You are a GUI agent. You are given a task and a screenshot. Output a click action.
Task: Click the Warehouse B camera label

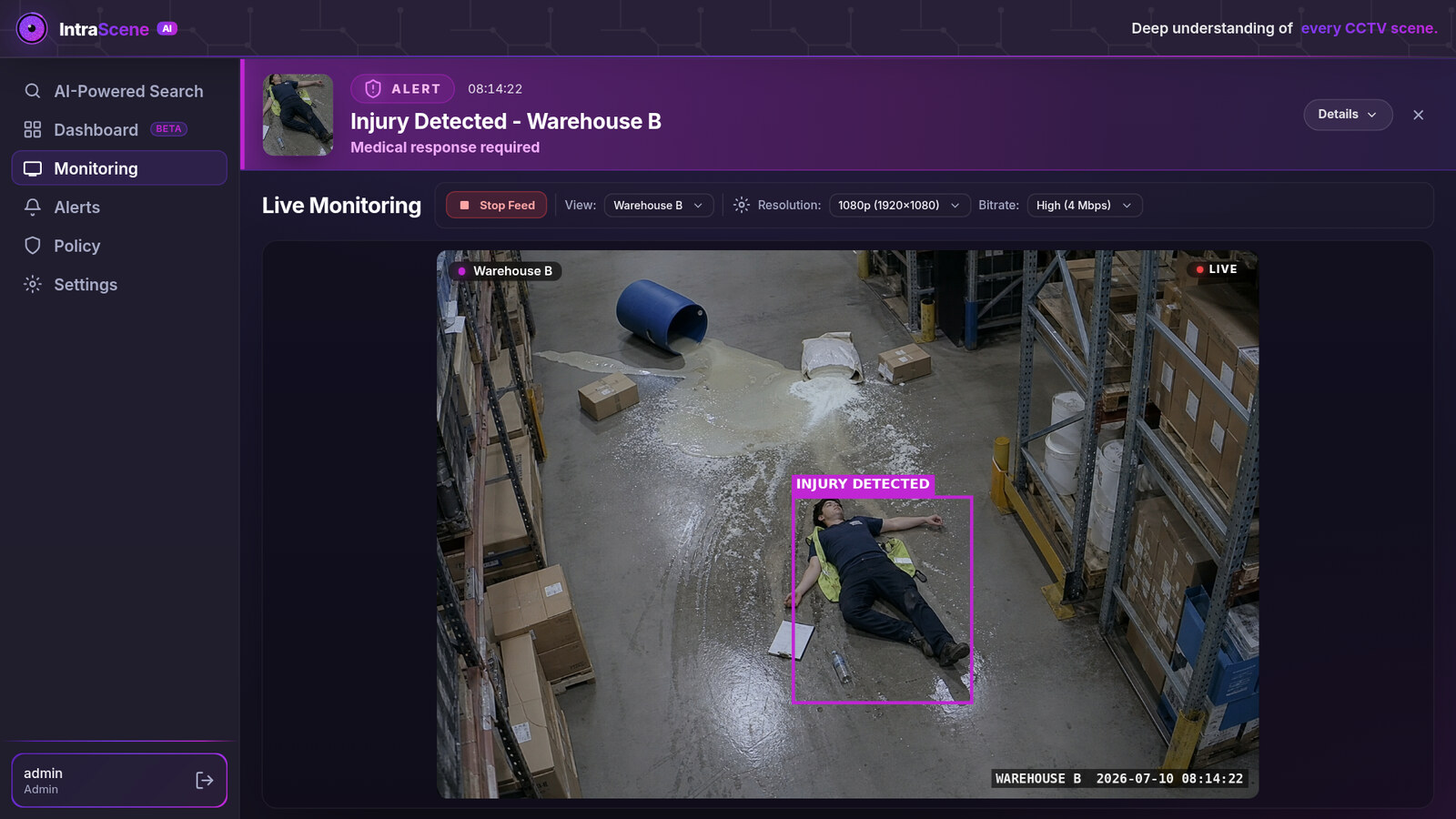pyautogui.click(x=506, y=271)
